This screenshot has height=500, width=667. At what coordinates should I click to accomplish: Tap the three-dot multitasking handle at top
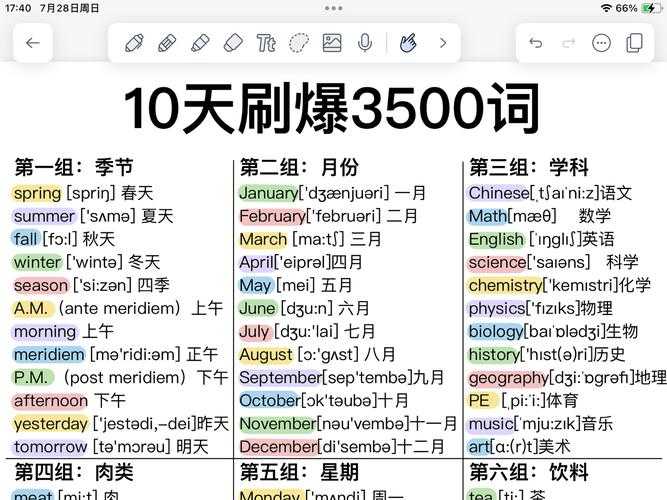pyautogui.click(x=334, y=8)
